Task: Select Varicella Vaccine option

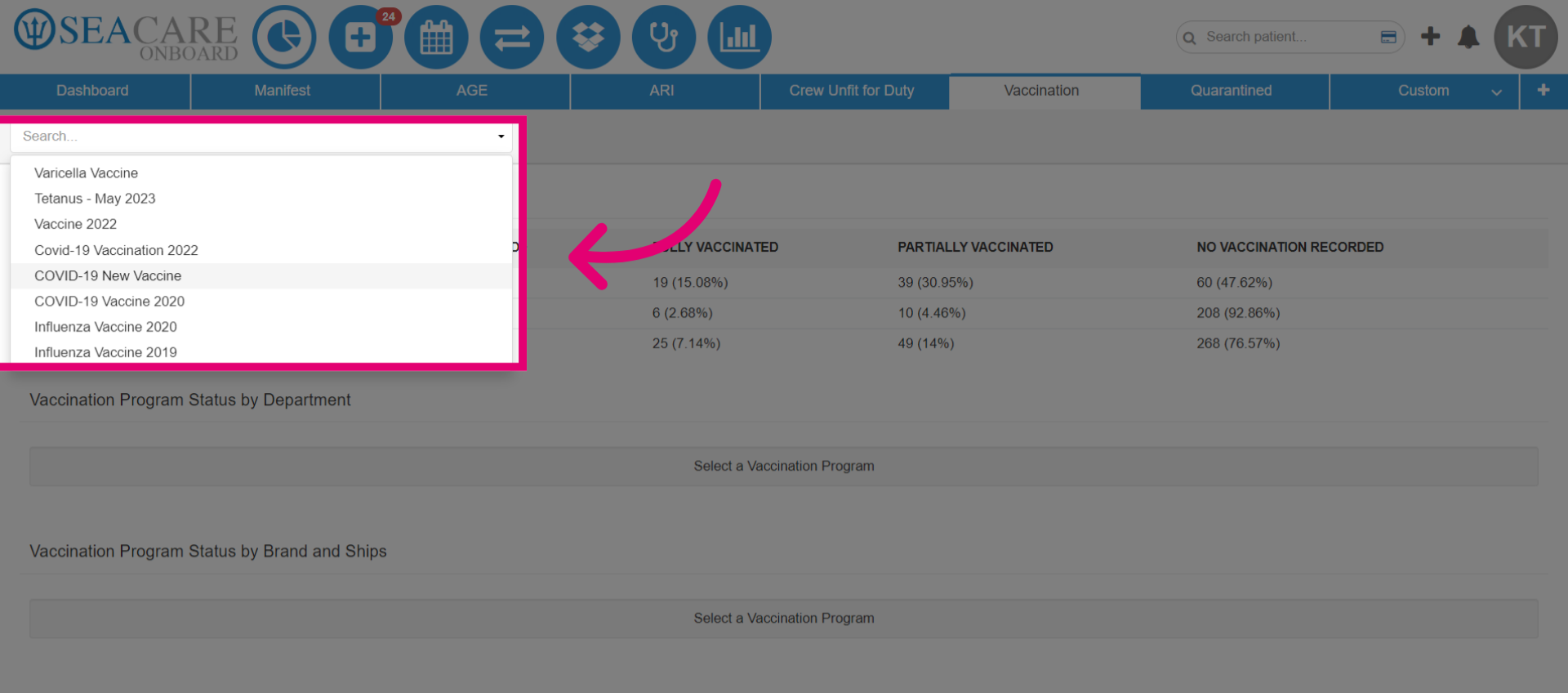Action: (261, 173)
